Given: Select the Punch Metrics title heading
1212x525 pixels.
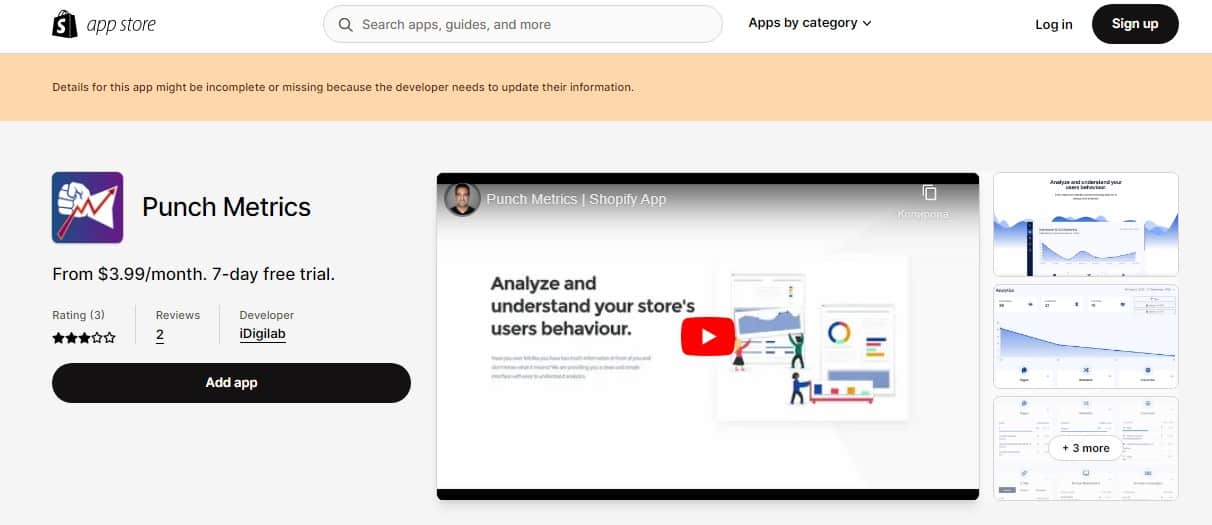Looking at the screenshot, I should 226,207.
